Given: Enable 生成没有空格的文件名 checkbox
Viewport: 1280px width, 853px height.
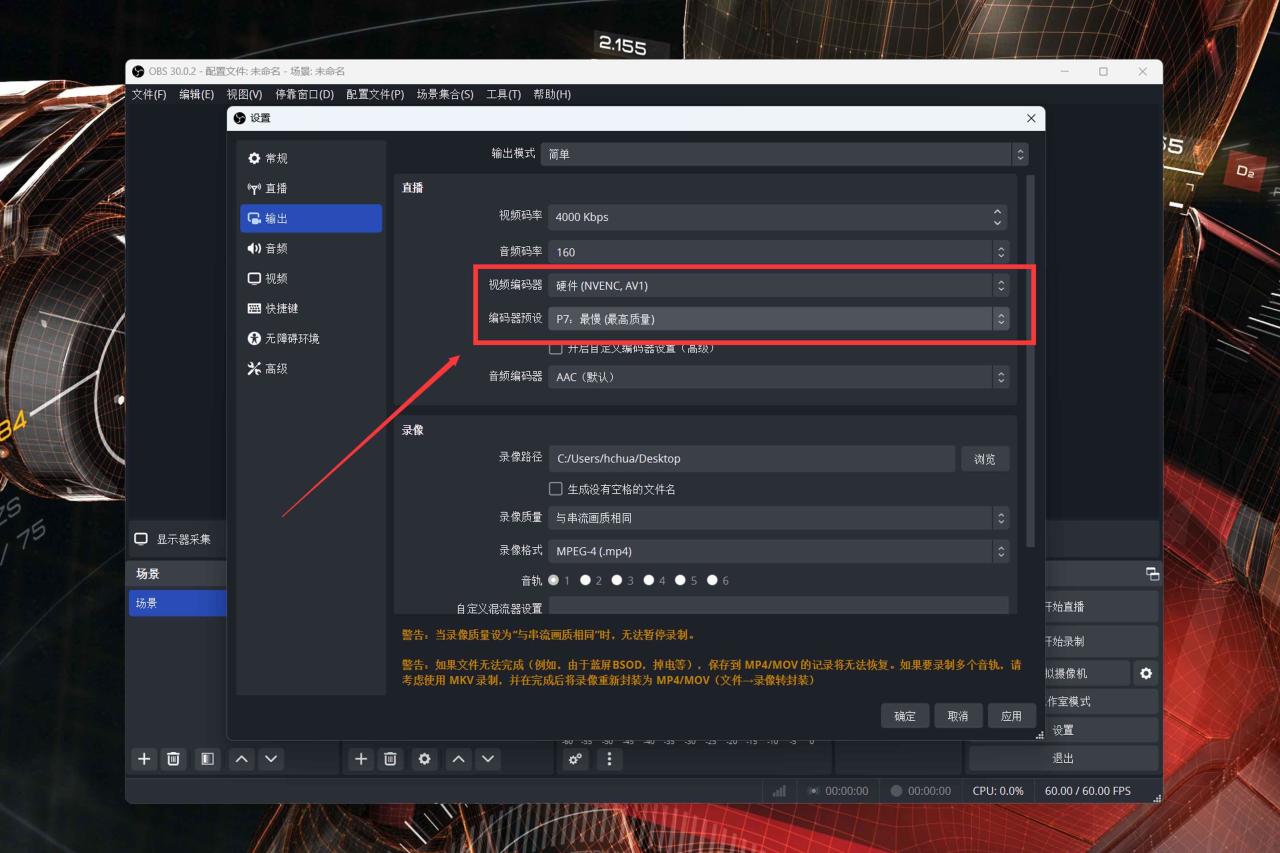Looking at the screenshot, I should (556, 489).
